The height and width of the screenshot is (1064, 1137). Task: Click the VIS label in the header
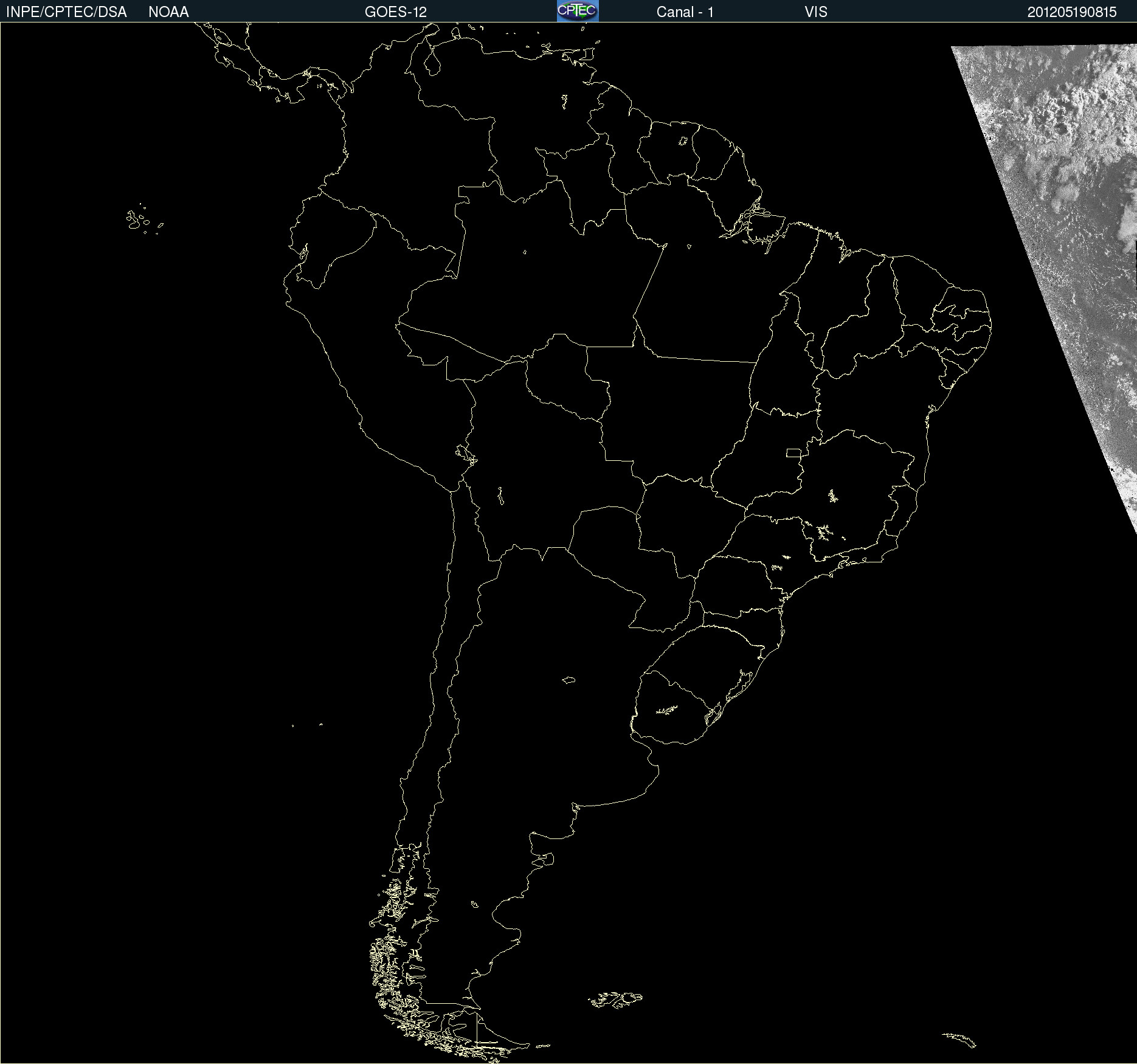(x=816, y=12)
